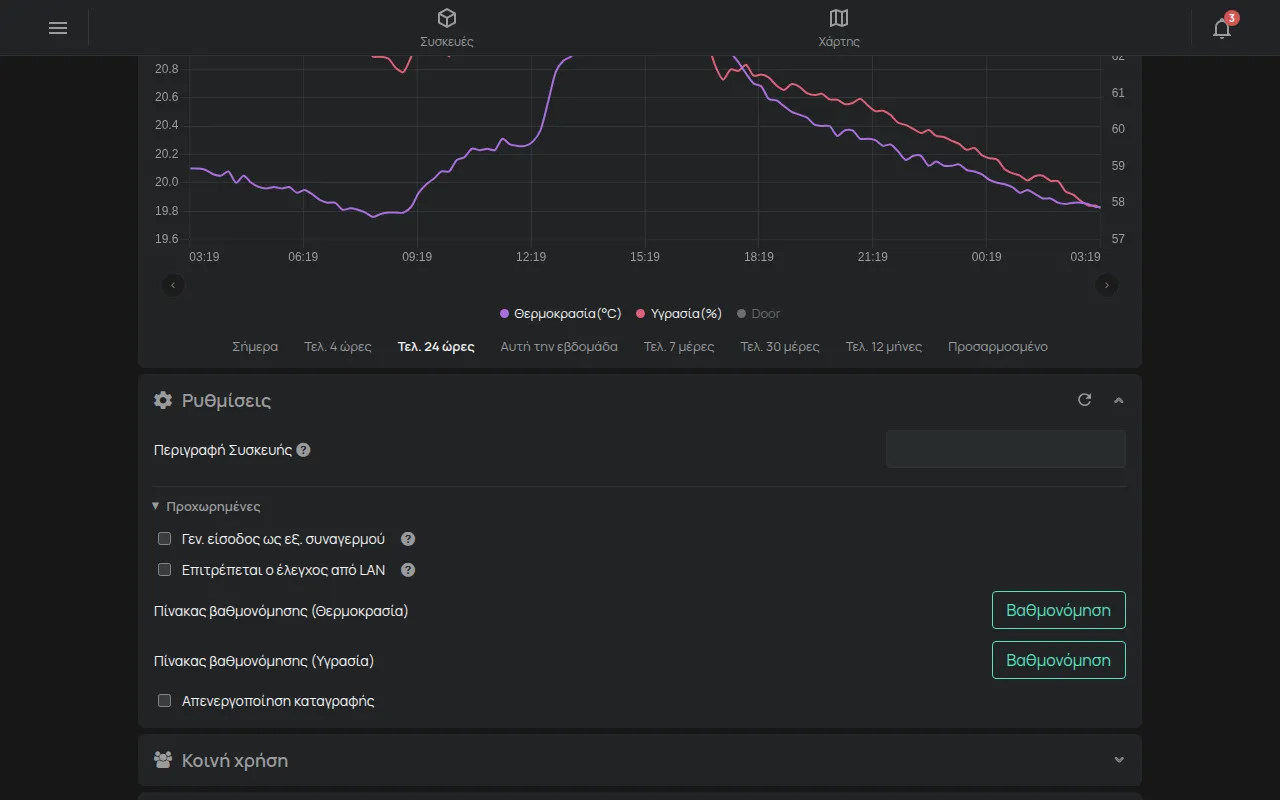Image resolution: width=1280 pixels, height=800 pixels.
Task: Select Σήμερα time range
Action: point(255,347)
